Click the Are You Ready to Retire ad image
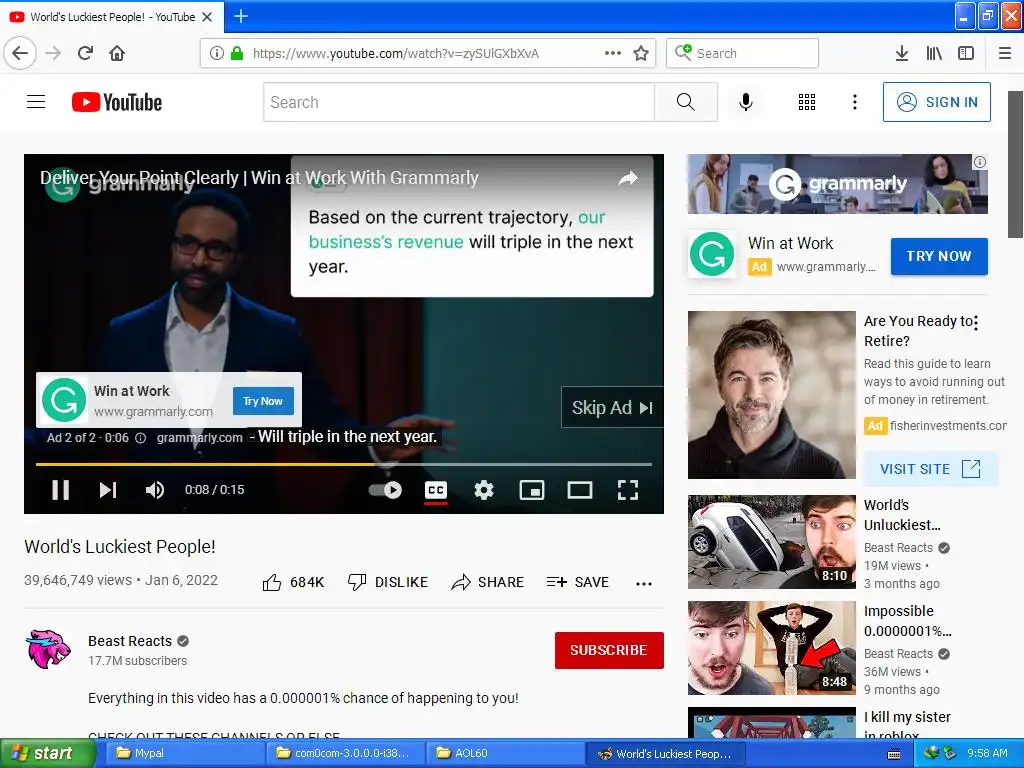Image resolution: width=1024 pixels, height=768 pixels. [771, 394]
